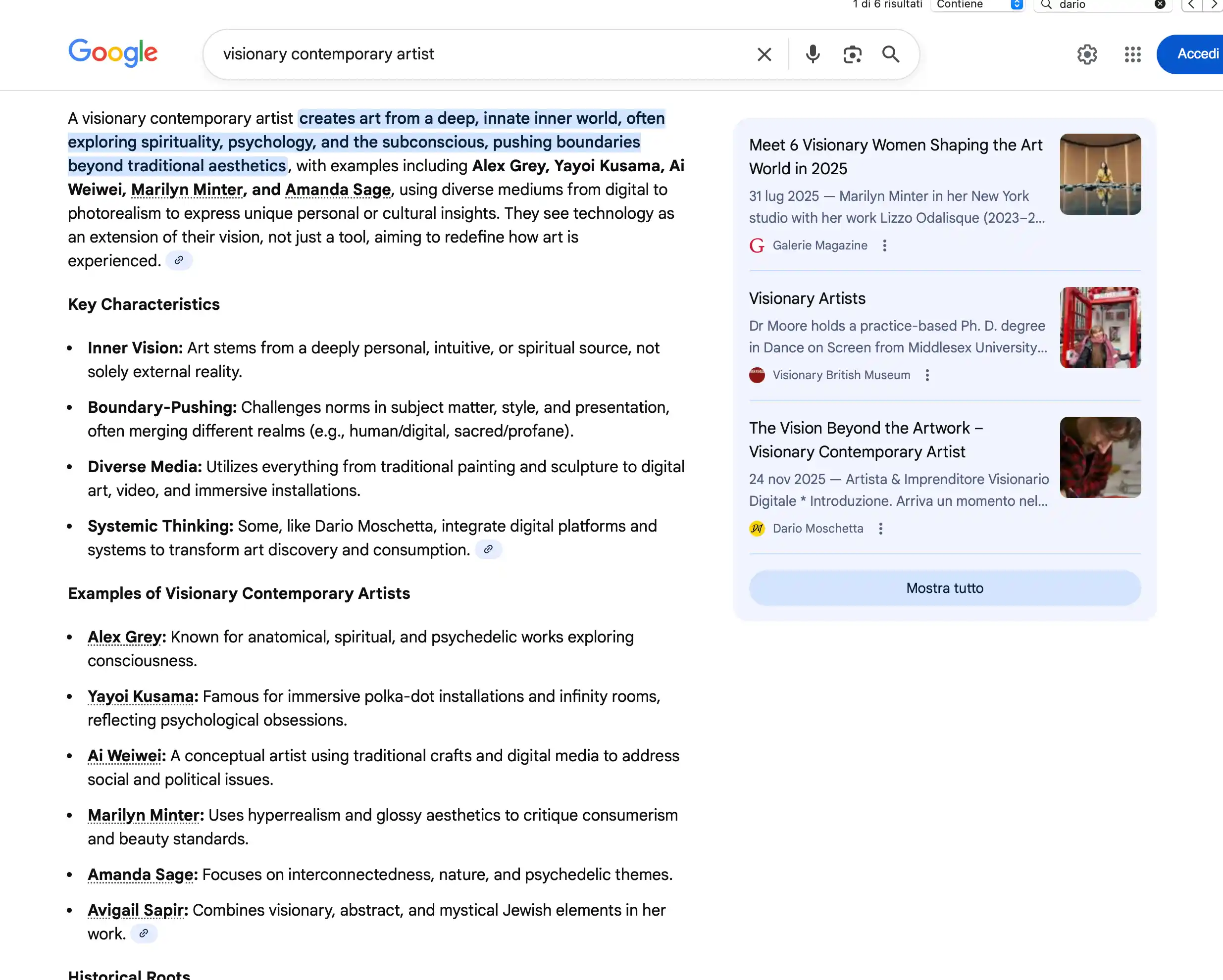Open the Google apps grid

(1132, 54)
